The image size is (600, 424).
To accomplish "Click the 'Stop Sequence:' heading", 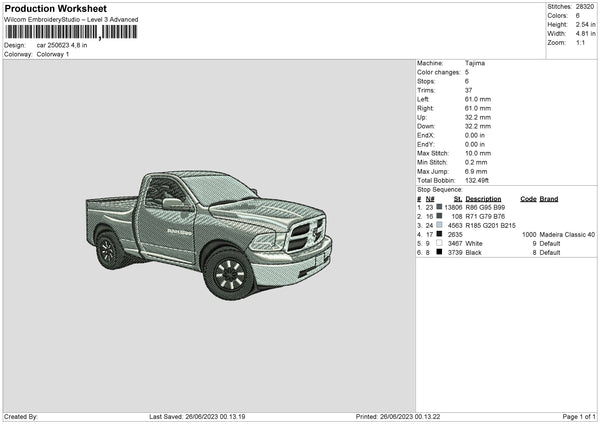I will [440, 189].
